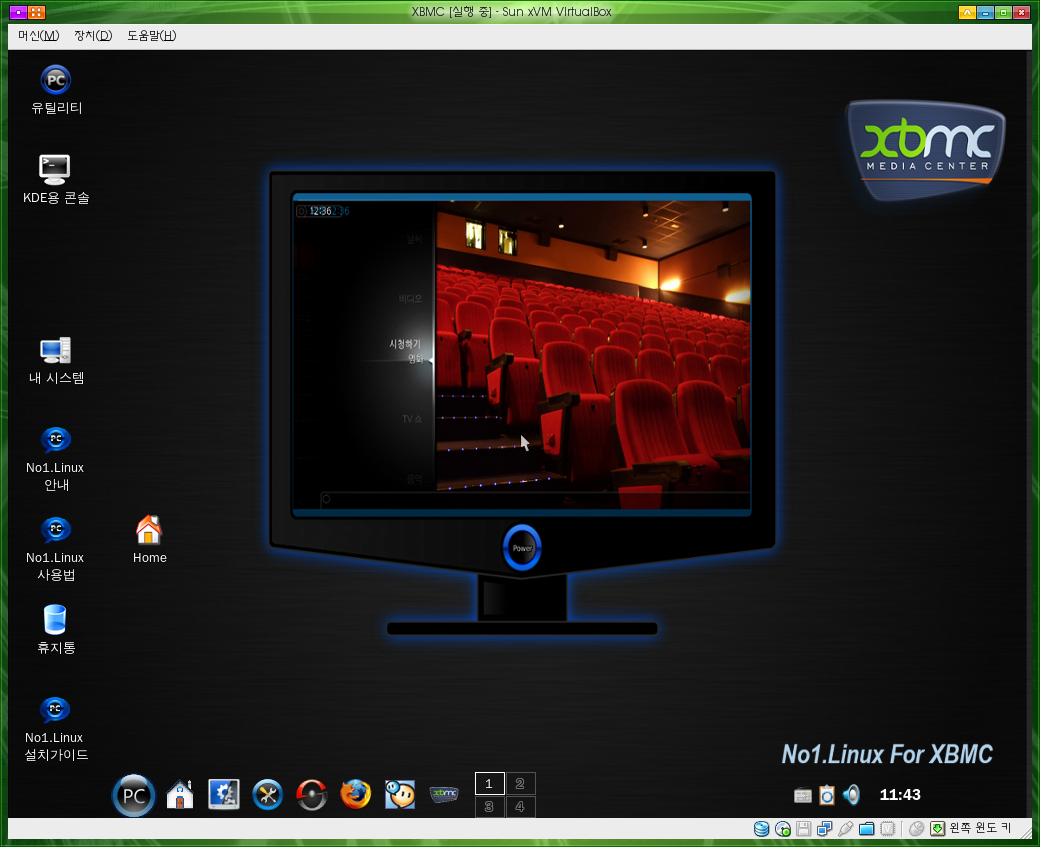Screen dimensions: 1040x847
Task: Open the PC start menu button
Action: click(x=133, y=795)
